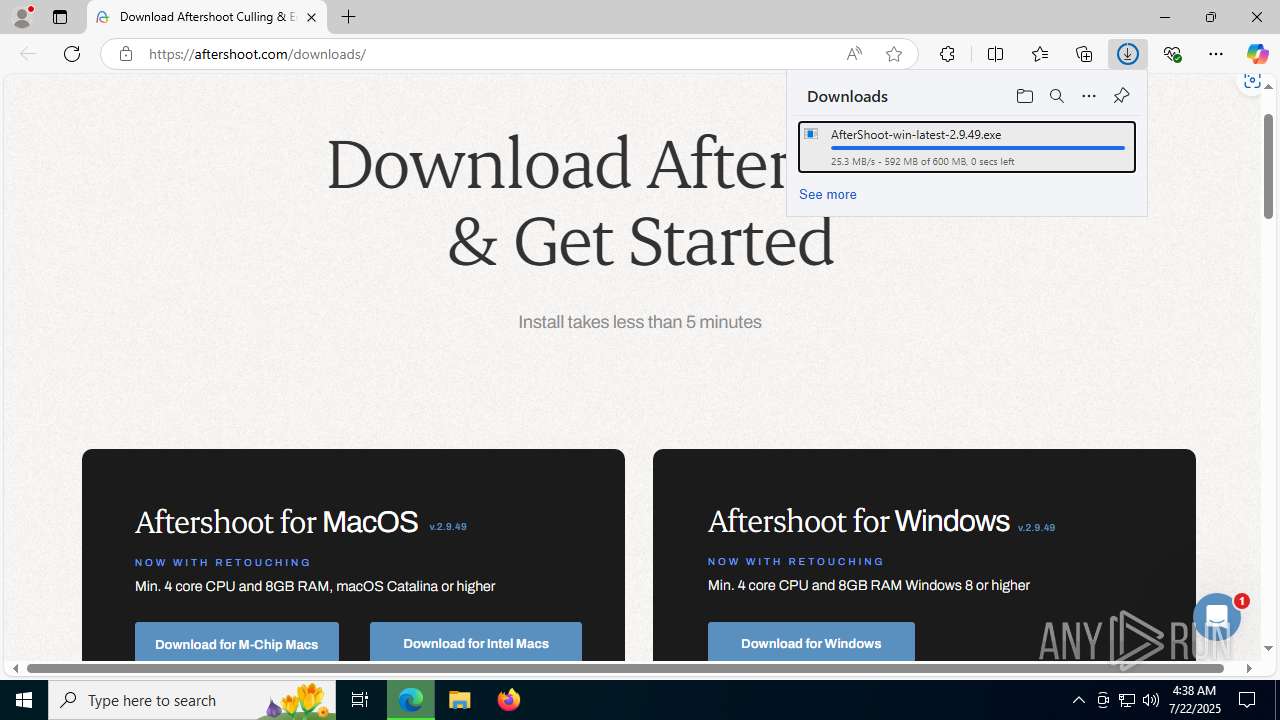Screen dimensions: 1280x720
Task: Open the Copilot sidebar icon
Action: (1257, 54)
